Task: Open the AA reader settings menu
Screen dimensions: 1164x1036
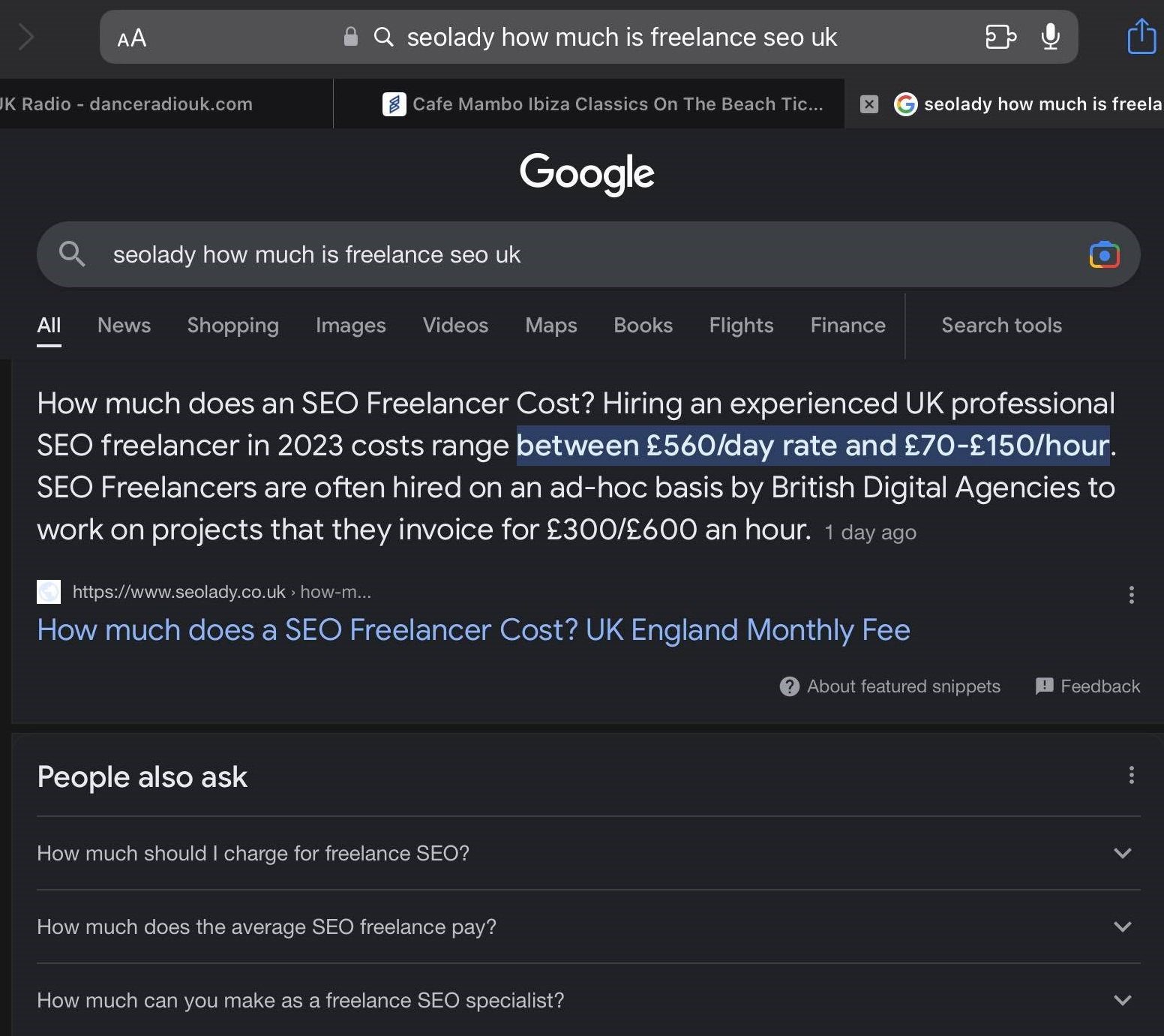Action: 132,38
